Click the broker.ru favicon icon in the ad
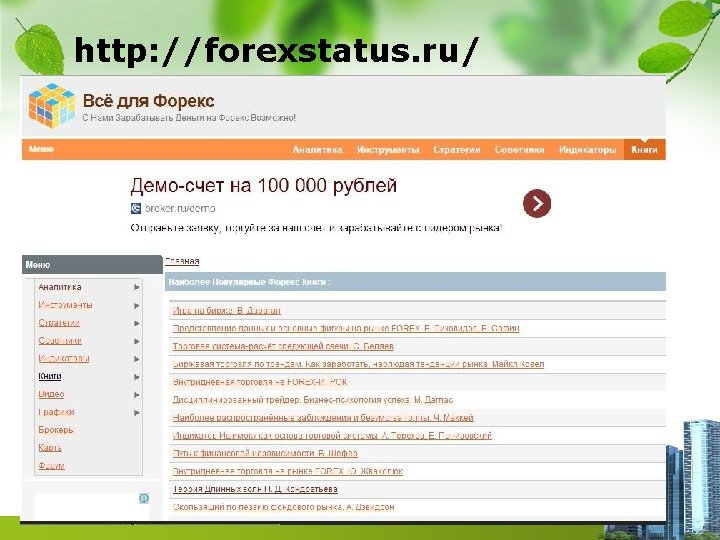The image size is (720, 540). pyautogui.click(x=135, y=208)
